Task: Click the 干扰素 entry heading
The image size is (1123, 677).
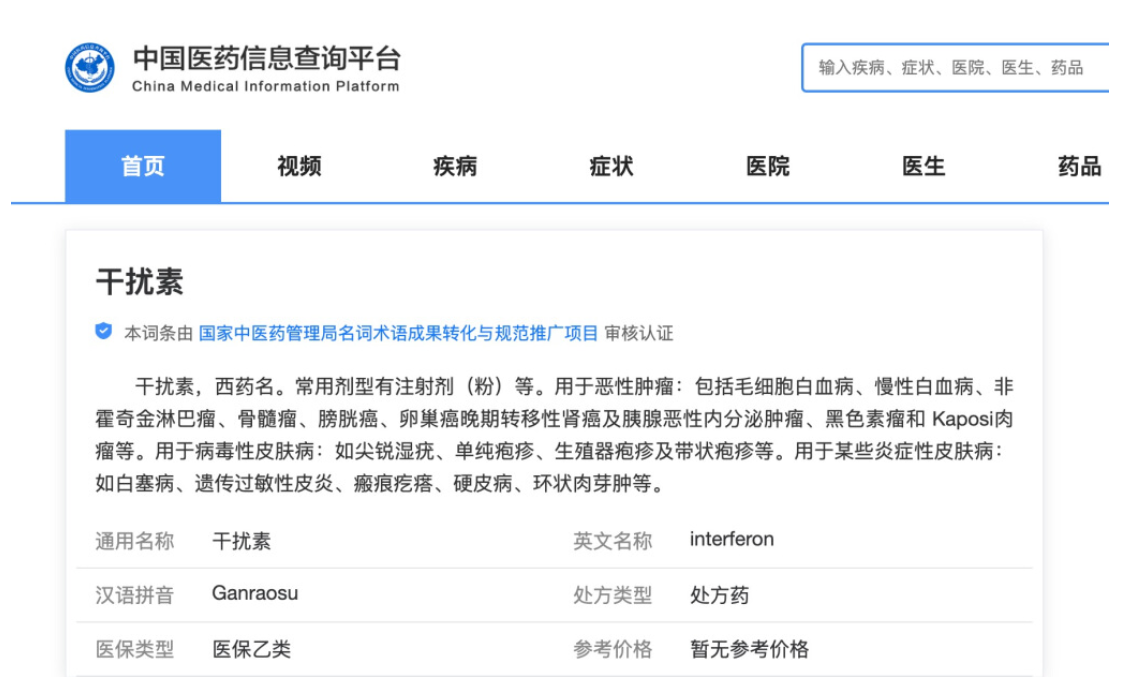Action: (x=139, y=282)
